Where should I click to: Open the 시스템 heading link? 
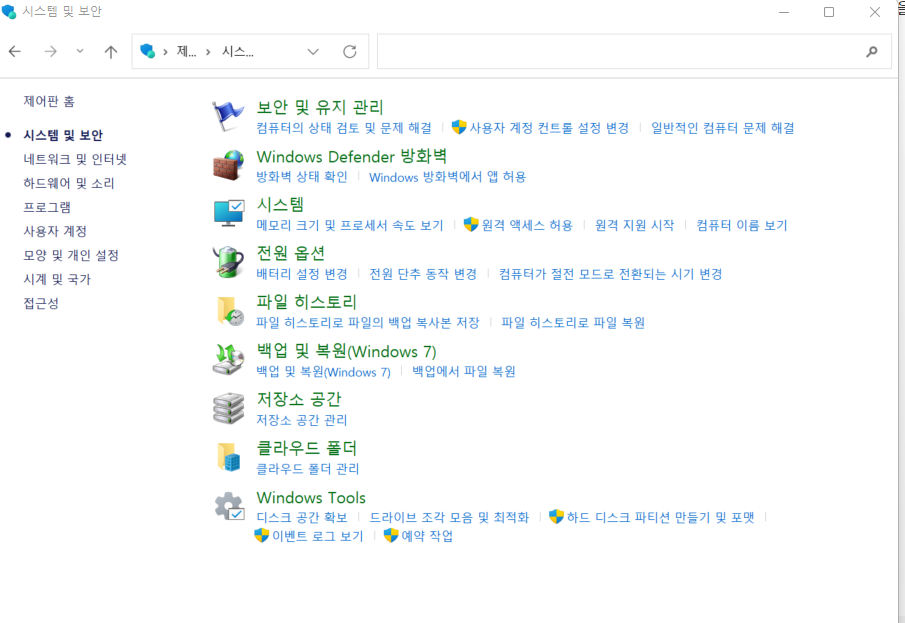coord(280,204)
